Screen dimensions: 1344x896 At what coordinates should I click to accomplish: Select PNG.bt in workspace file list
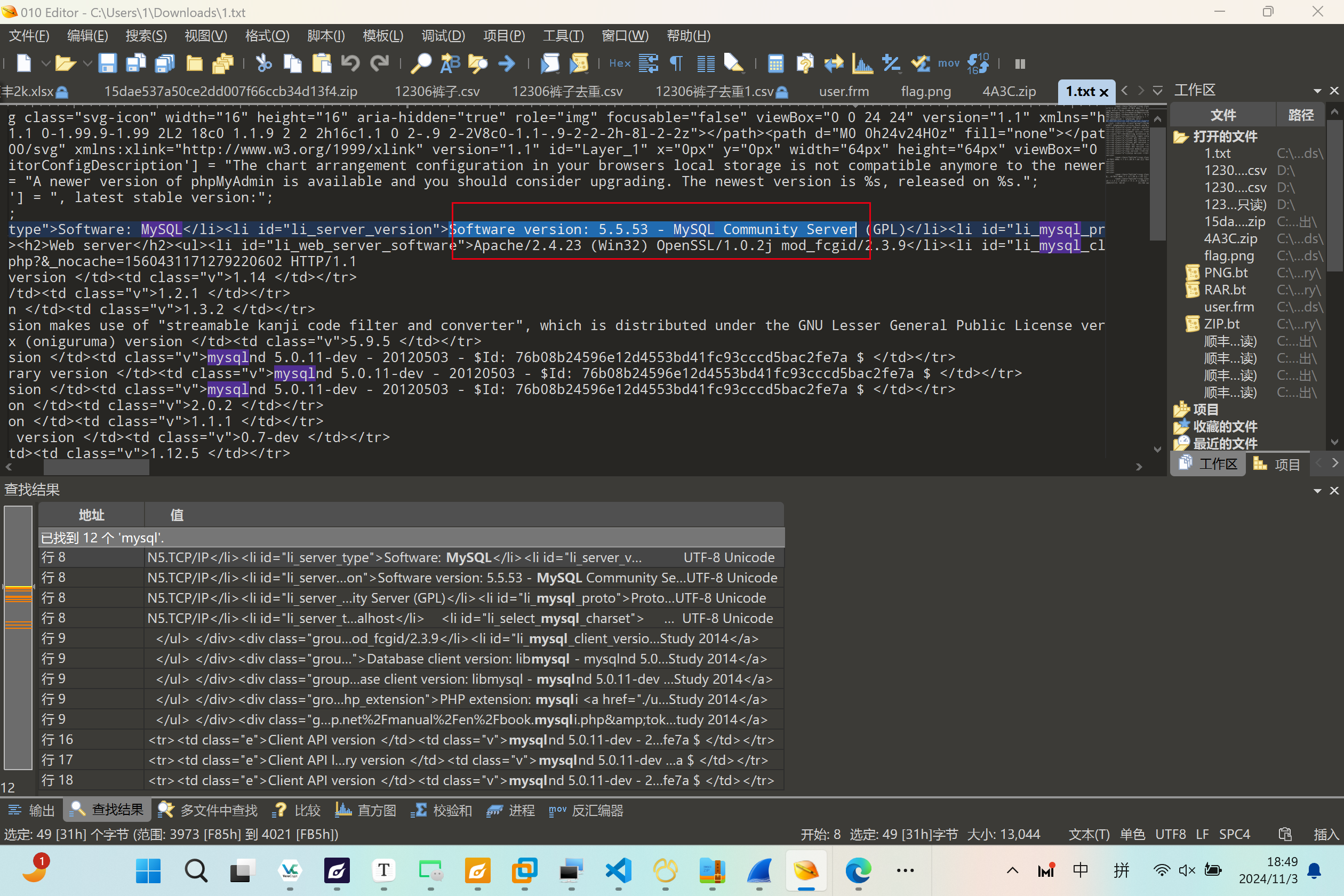(x=1226, y=273)
